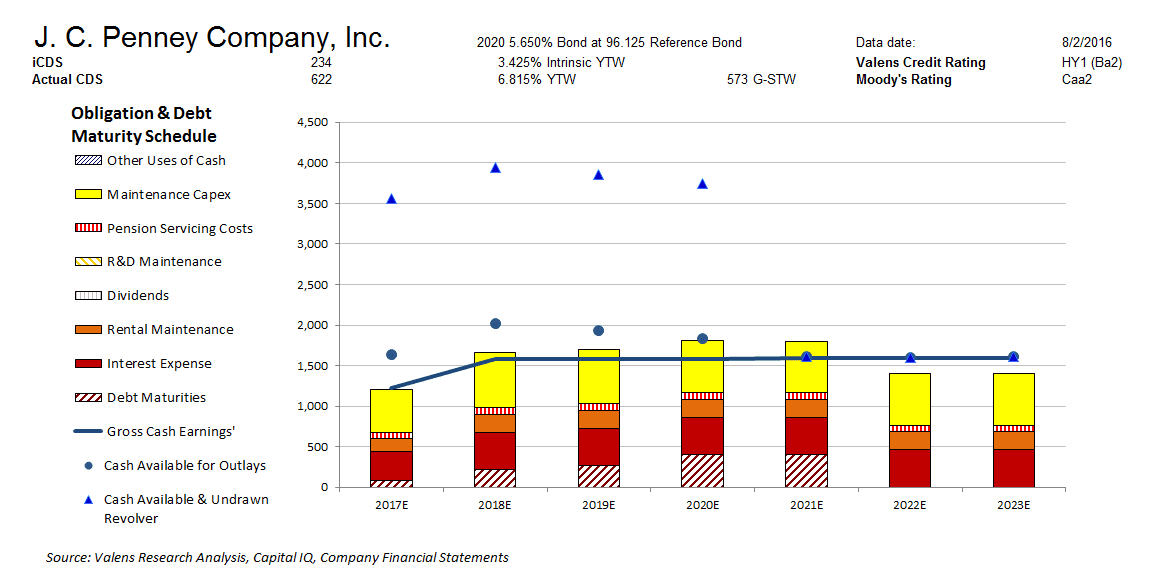Screen dimensions: 1156x588
Task: Select the 2017E Cash Available circle marker
Action: point(391,354)
